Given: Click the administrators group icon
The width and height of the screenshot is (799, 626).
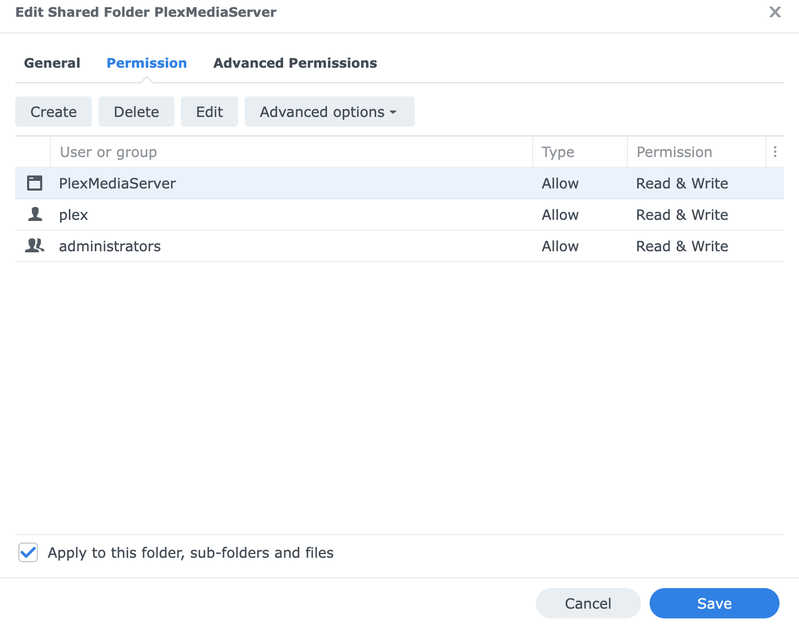Looking at the screenshot, I should [35, 246].
